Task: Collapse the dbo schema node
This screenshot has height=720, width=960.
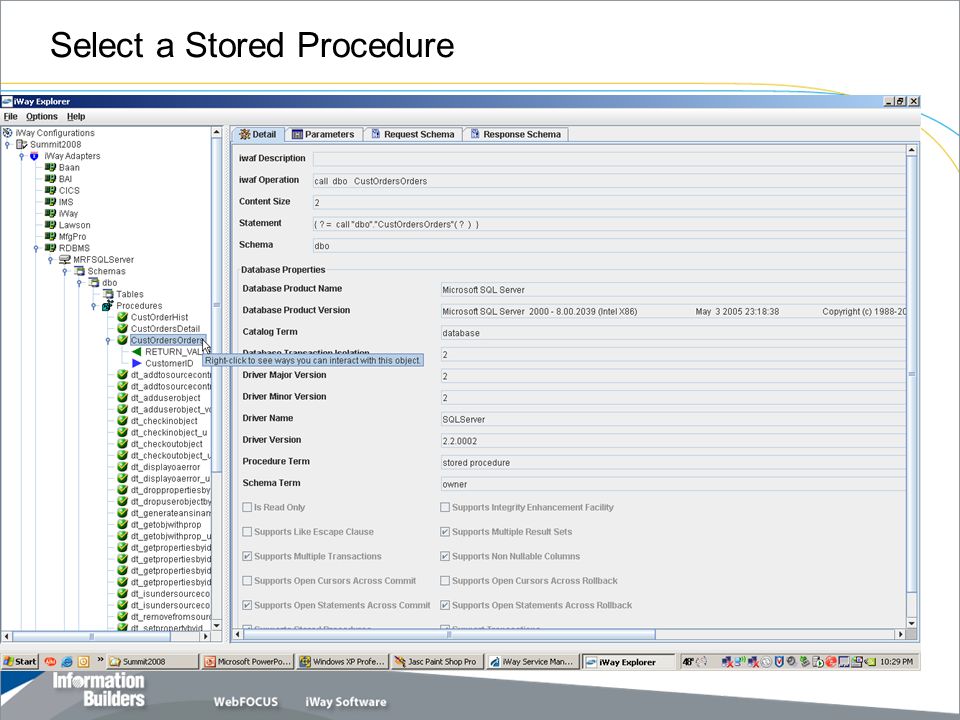Action: (x=79, y=283)
